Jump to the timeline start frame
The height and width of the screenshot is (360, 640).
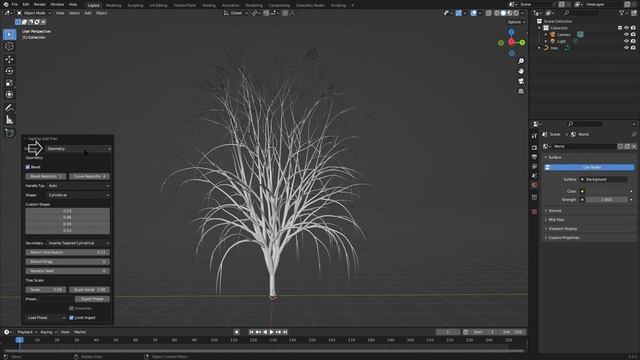point(251,332)
